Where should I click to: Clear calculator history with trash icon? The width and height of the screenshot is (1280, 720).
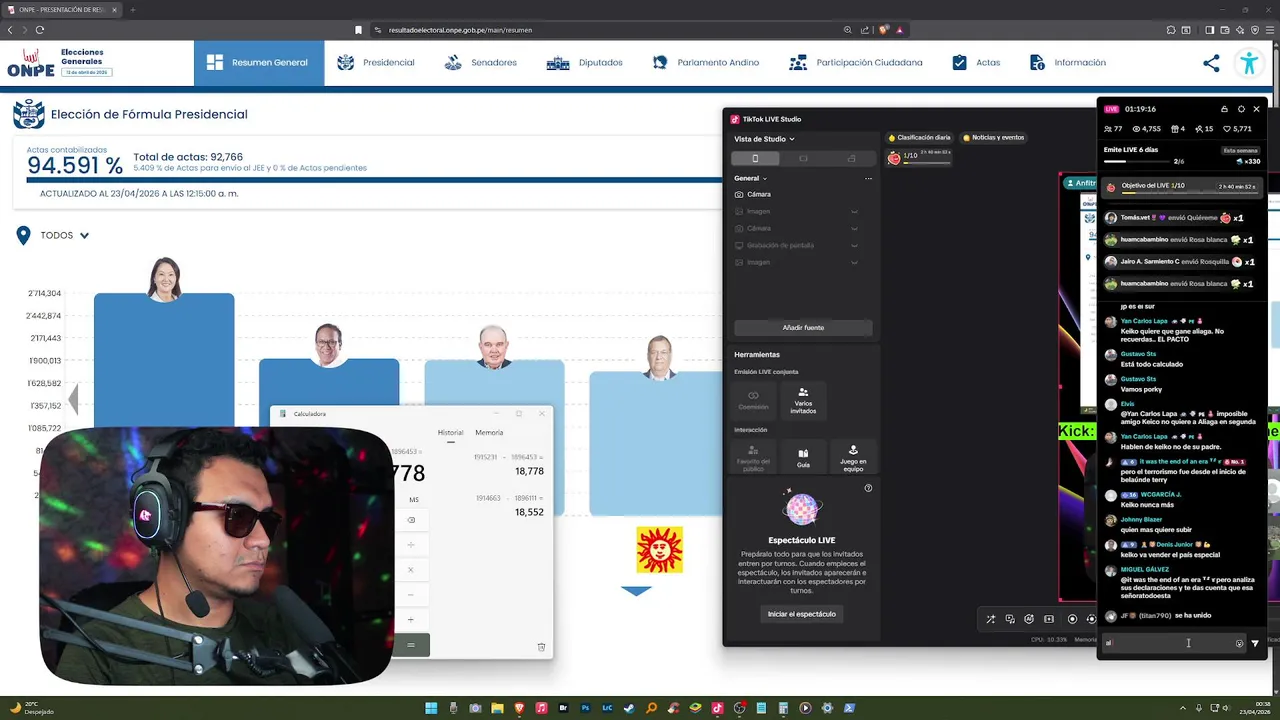point(541,647)
